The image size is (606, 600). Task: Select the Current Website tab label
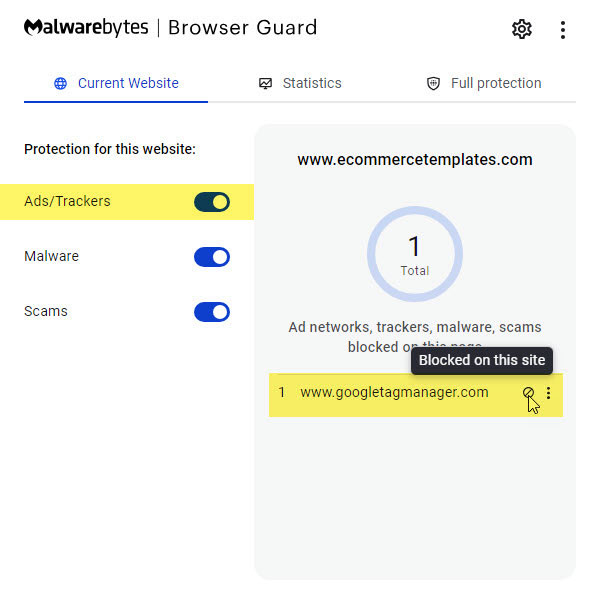128,84
